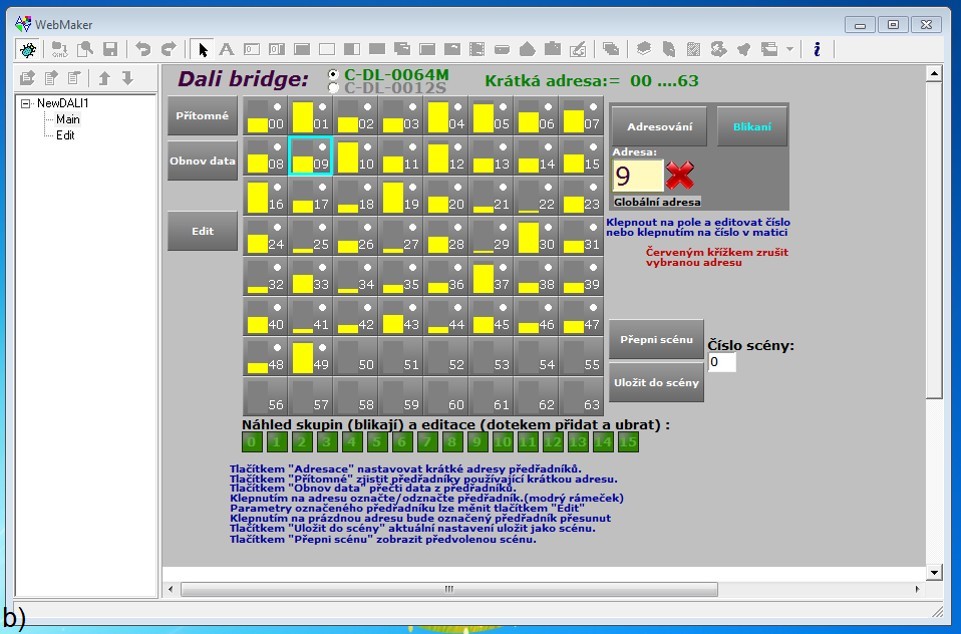Open the page preview magnifier icon
Screen dimensions: 961x634
[85, 49]
